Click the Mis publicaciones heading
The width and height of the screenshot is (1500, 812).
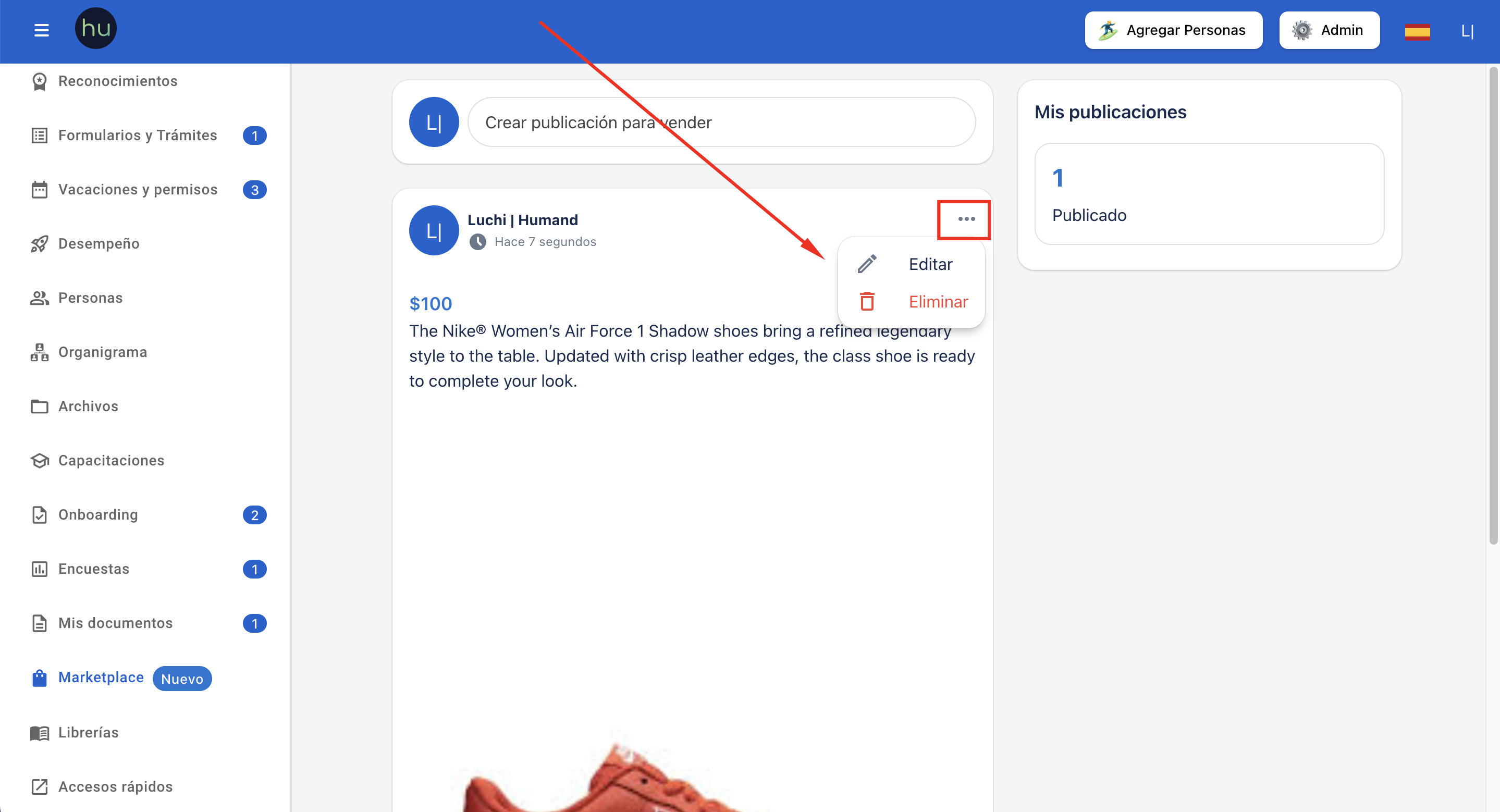(x=1110, y=112)
